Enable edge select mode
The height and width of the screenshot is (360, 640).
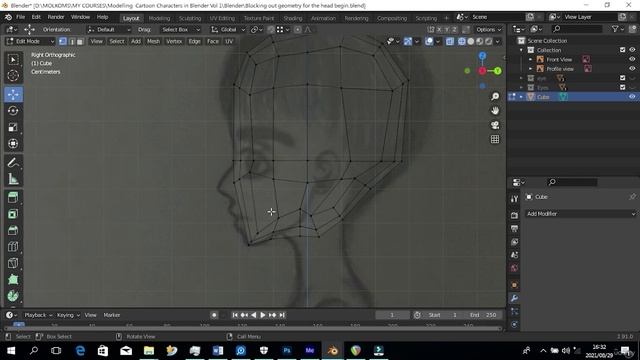coord(71,41)
